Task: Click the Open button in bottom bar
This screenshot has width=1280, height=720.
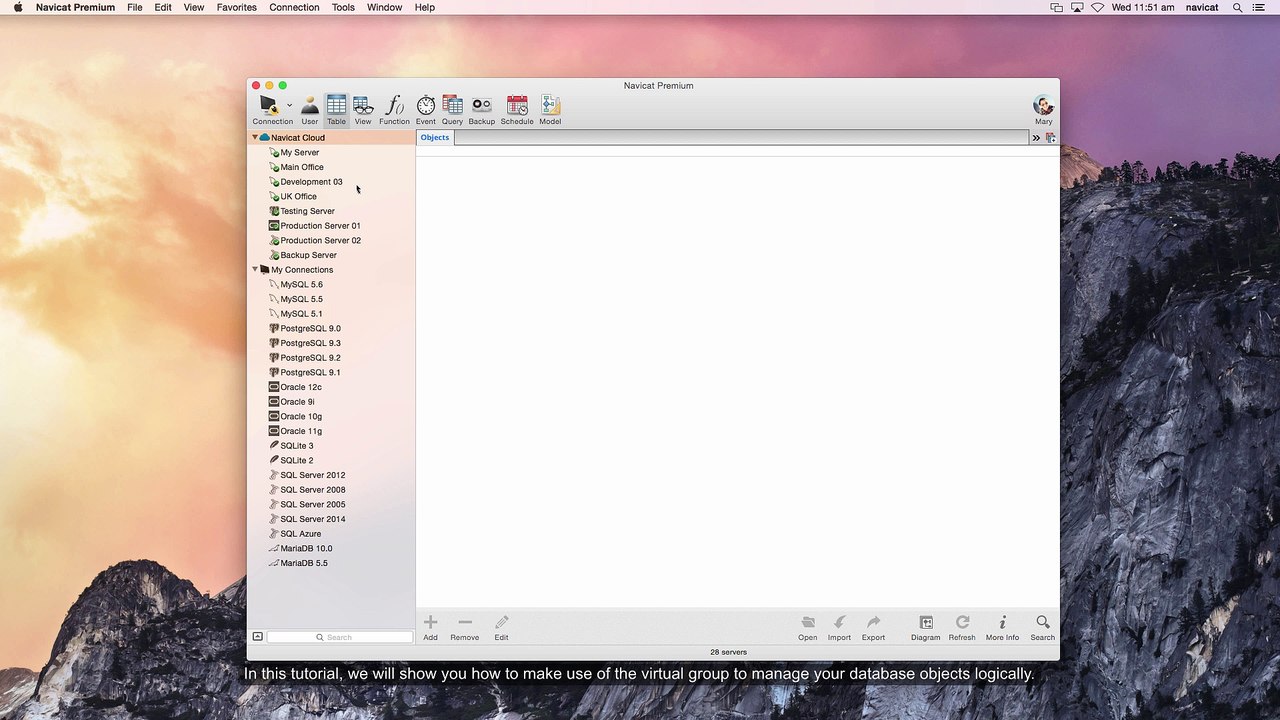Action: tap(808, 627)
